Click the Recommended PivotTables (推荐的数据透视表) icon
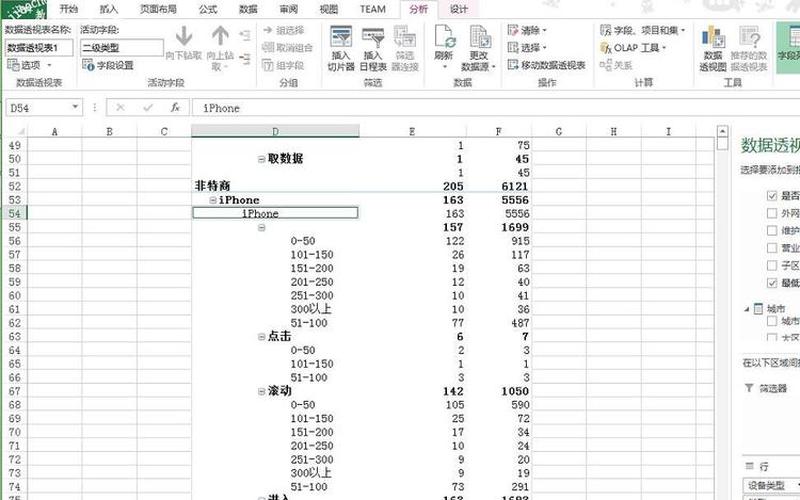This screenshot has height=500, width=800. 749,38
